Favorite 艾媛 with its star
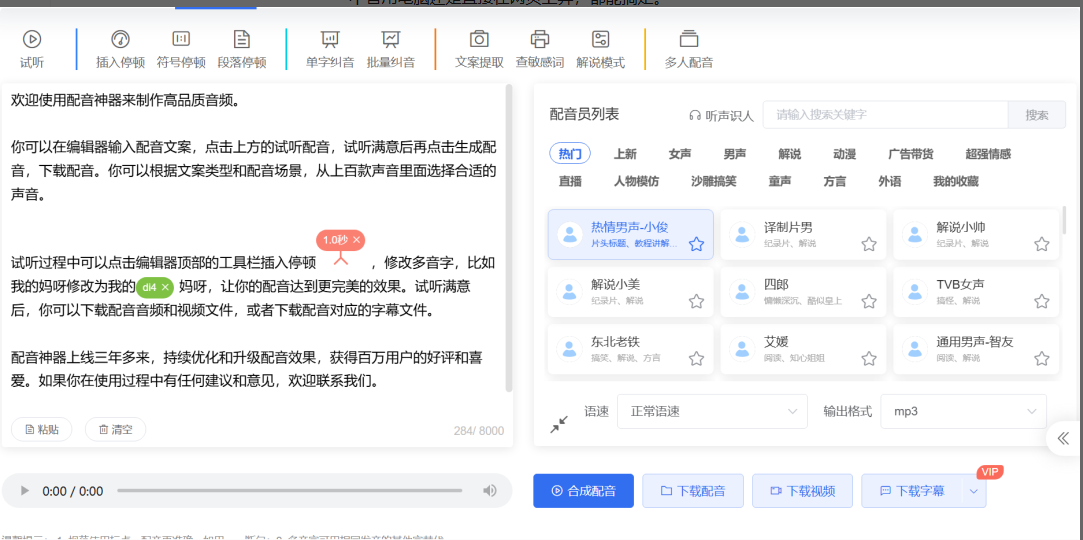The image size is (1083, 540). click(x=869, y=358)
